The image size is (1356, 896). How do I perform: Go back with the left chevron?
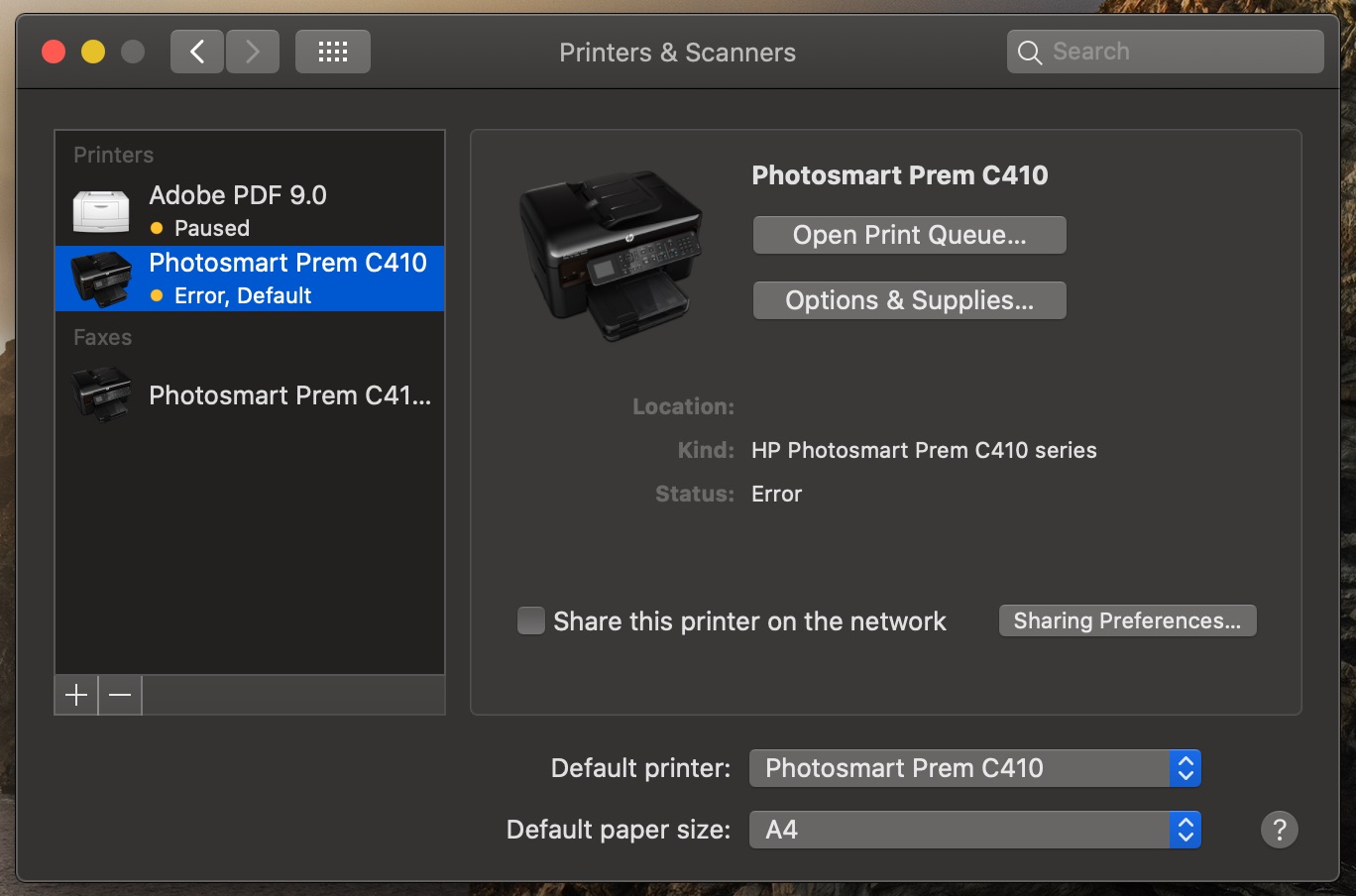point(197,52)
